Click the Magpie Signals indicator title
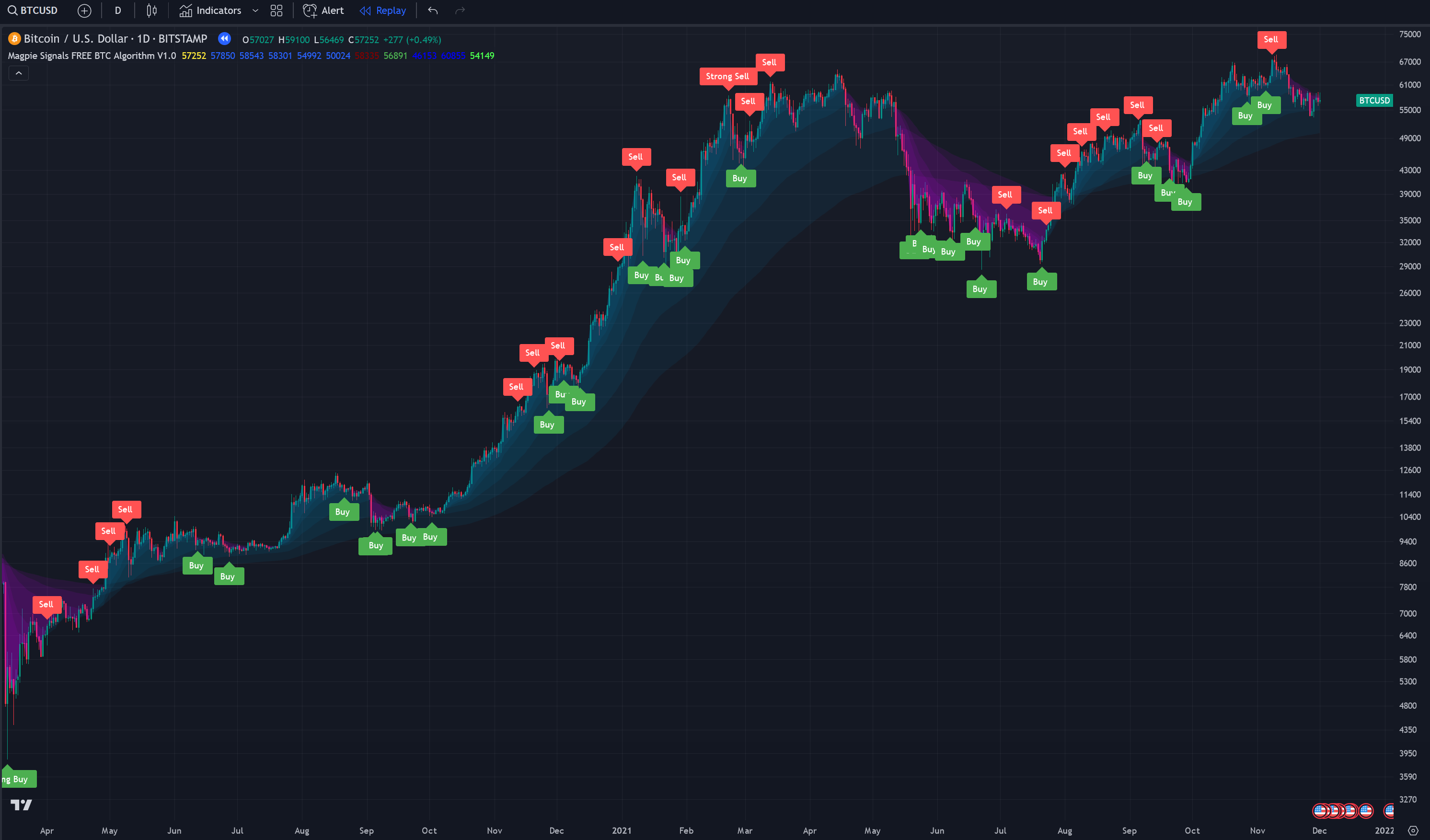This screenshot has width=1430, height=840. click(92, 56)
